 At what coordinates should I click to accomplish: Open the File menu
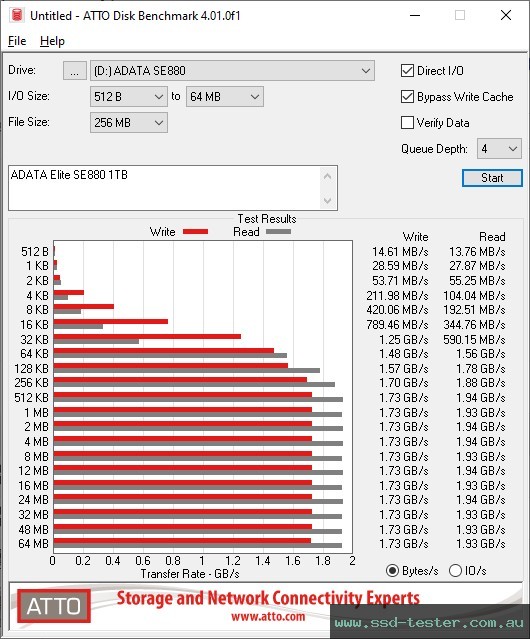tap(17, 41)
